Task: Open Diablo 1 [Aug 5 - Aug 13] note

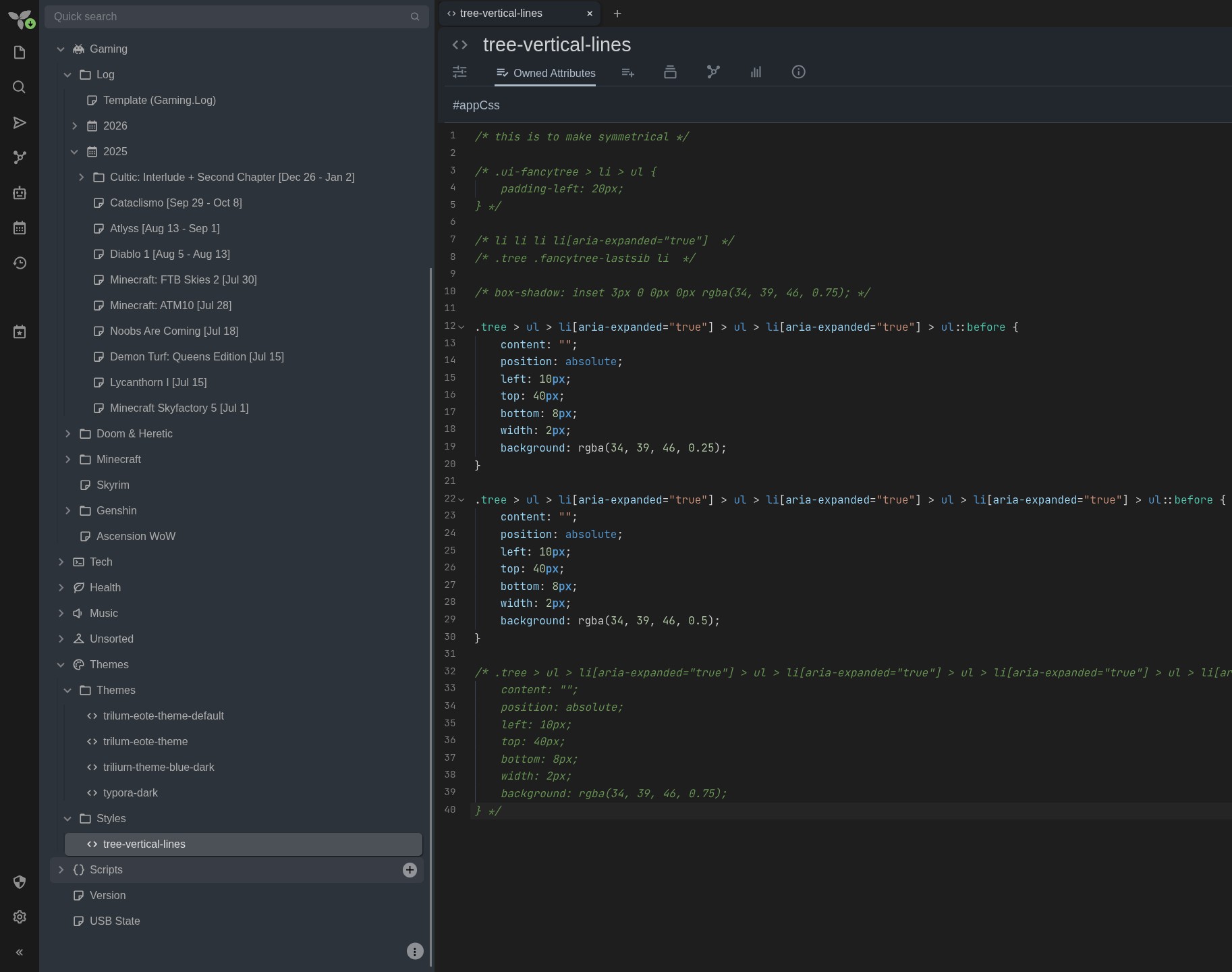Action: point(169,254)
